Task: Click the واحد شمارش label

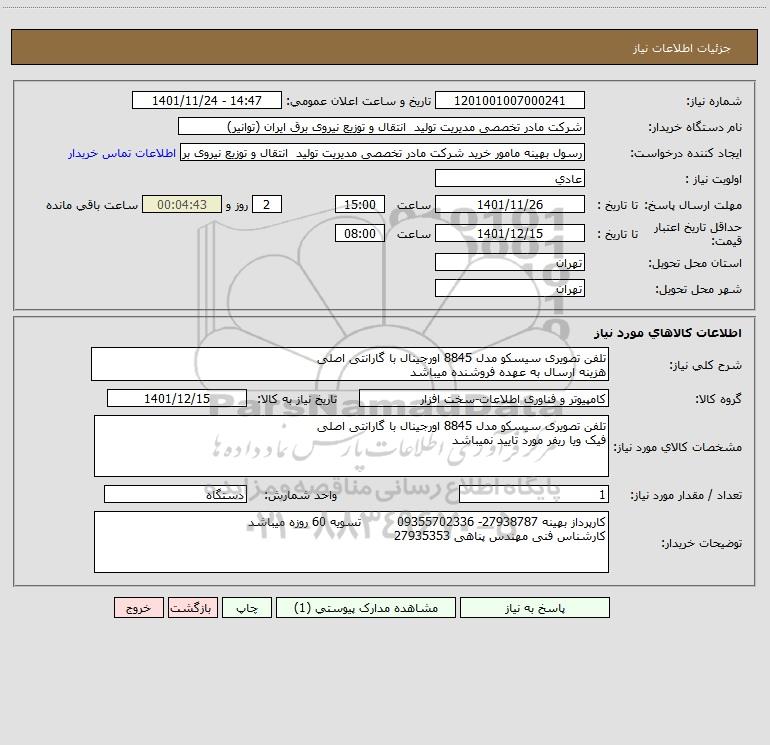Action: [x=301, y=495]
